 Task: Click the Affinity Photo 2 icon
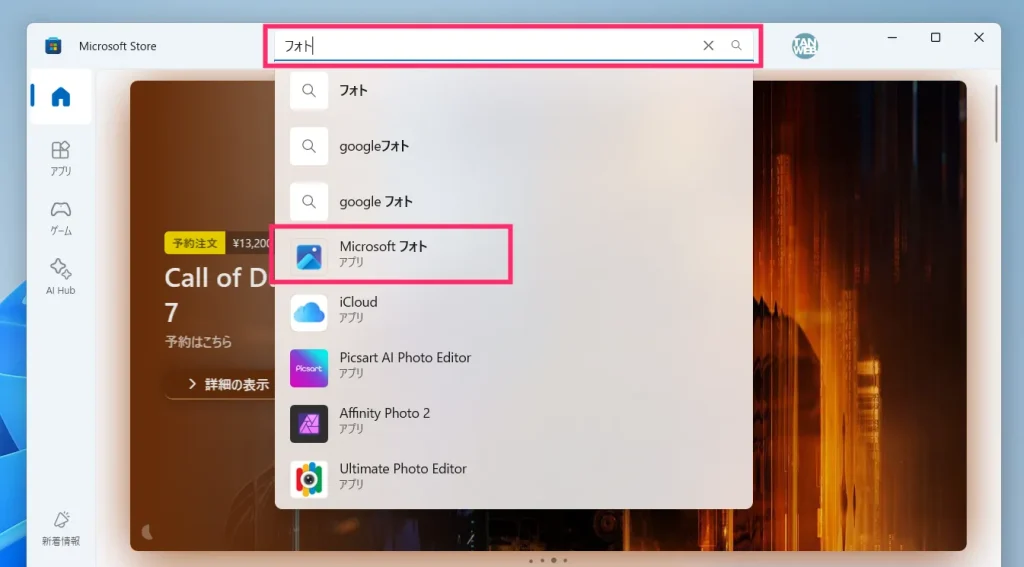[309, 423]
